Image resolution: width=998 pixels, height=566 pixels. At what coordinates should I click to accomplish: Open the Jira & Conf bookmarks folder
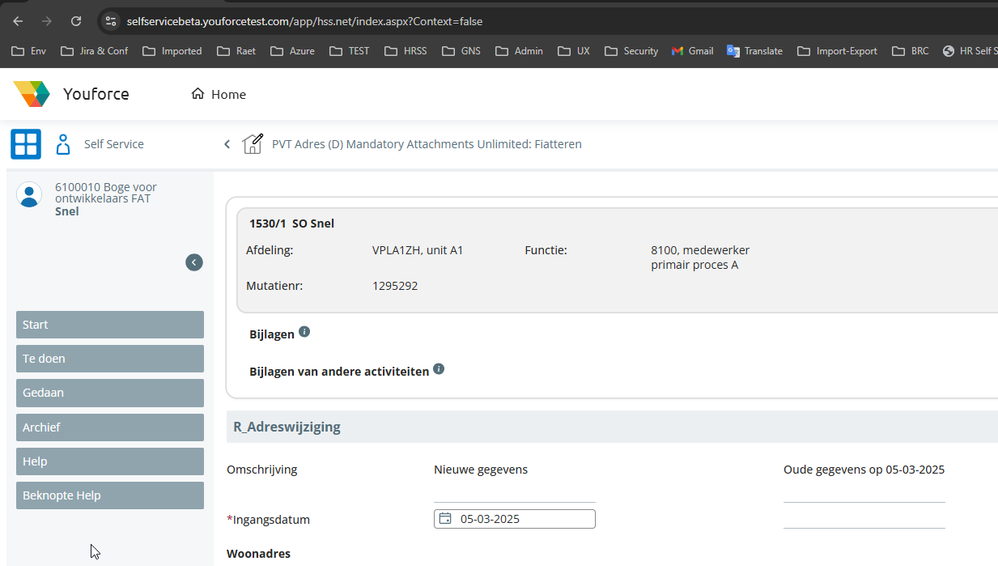(94, 51)
